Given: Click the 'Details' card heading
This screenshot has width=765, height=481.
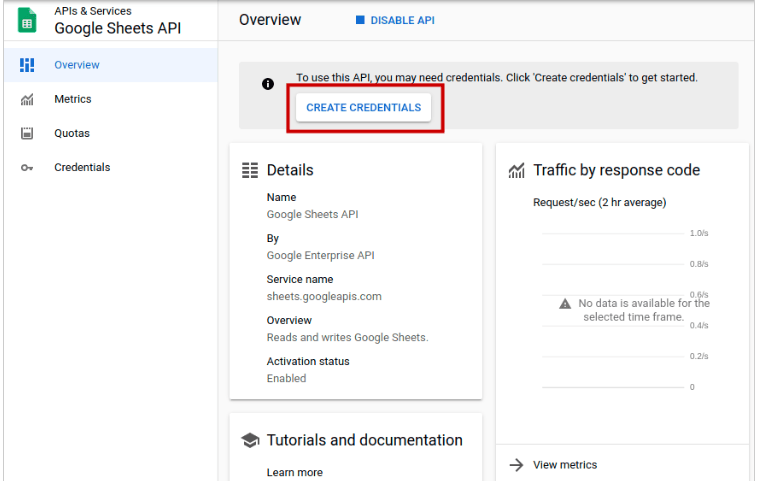Looking at the screenshot, I should tap(290, 170).
